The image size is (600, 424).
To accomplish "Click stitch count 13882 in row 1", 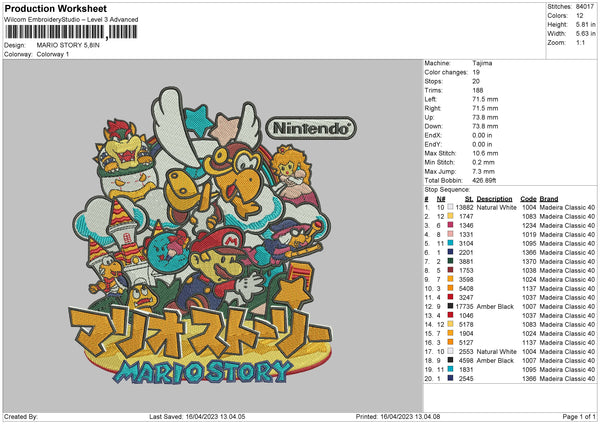I will 465,207.
